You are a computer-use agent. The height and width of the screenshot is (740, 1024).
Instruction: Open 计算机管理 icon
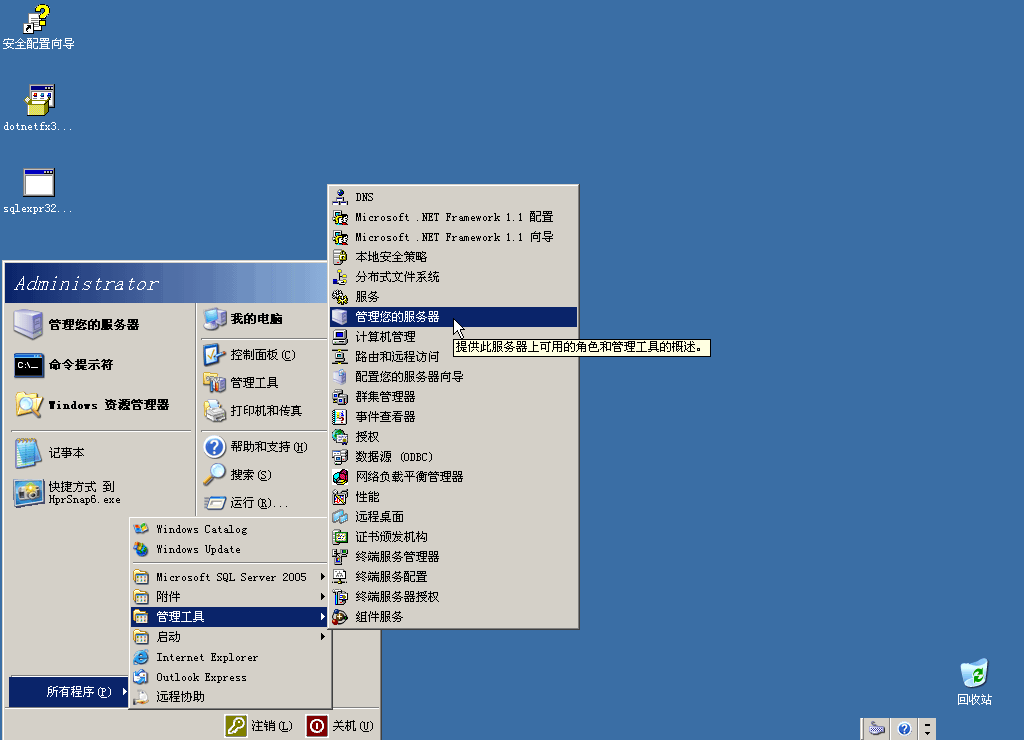tap(340, 337)
